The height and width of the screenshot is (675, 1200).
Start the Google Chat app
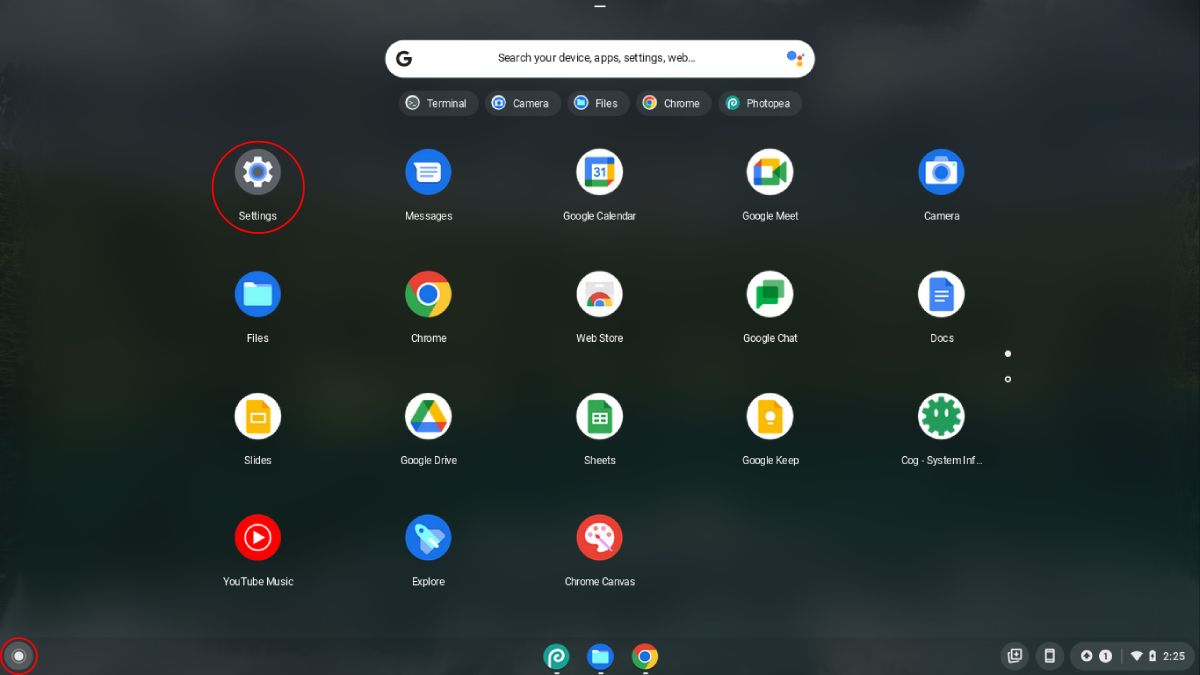point(770,293)
